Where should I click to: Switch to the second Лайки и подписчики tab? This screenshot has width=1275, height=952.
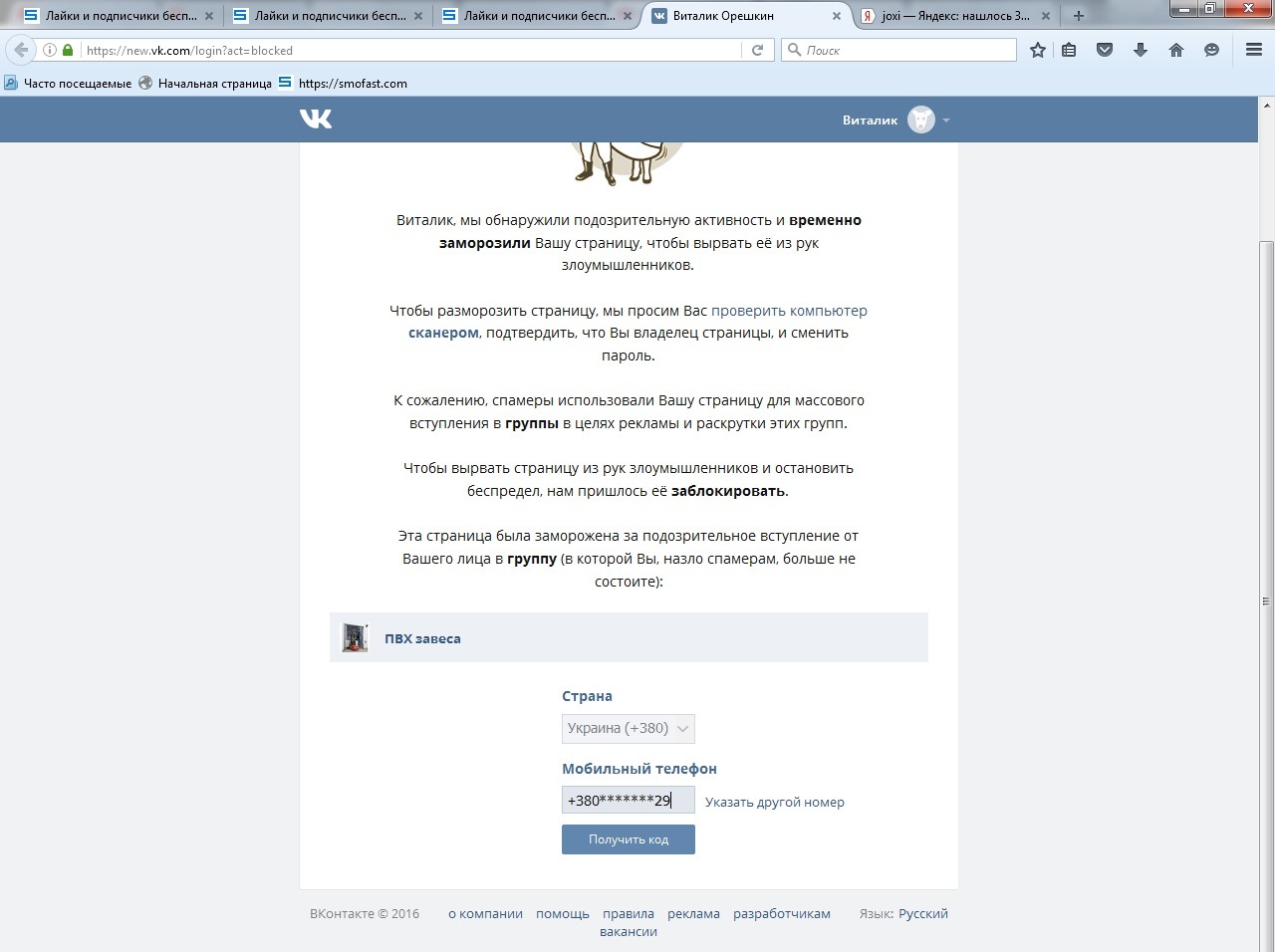(x=329, y=16)
